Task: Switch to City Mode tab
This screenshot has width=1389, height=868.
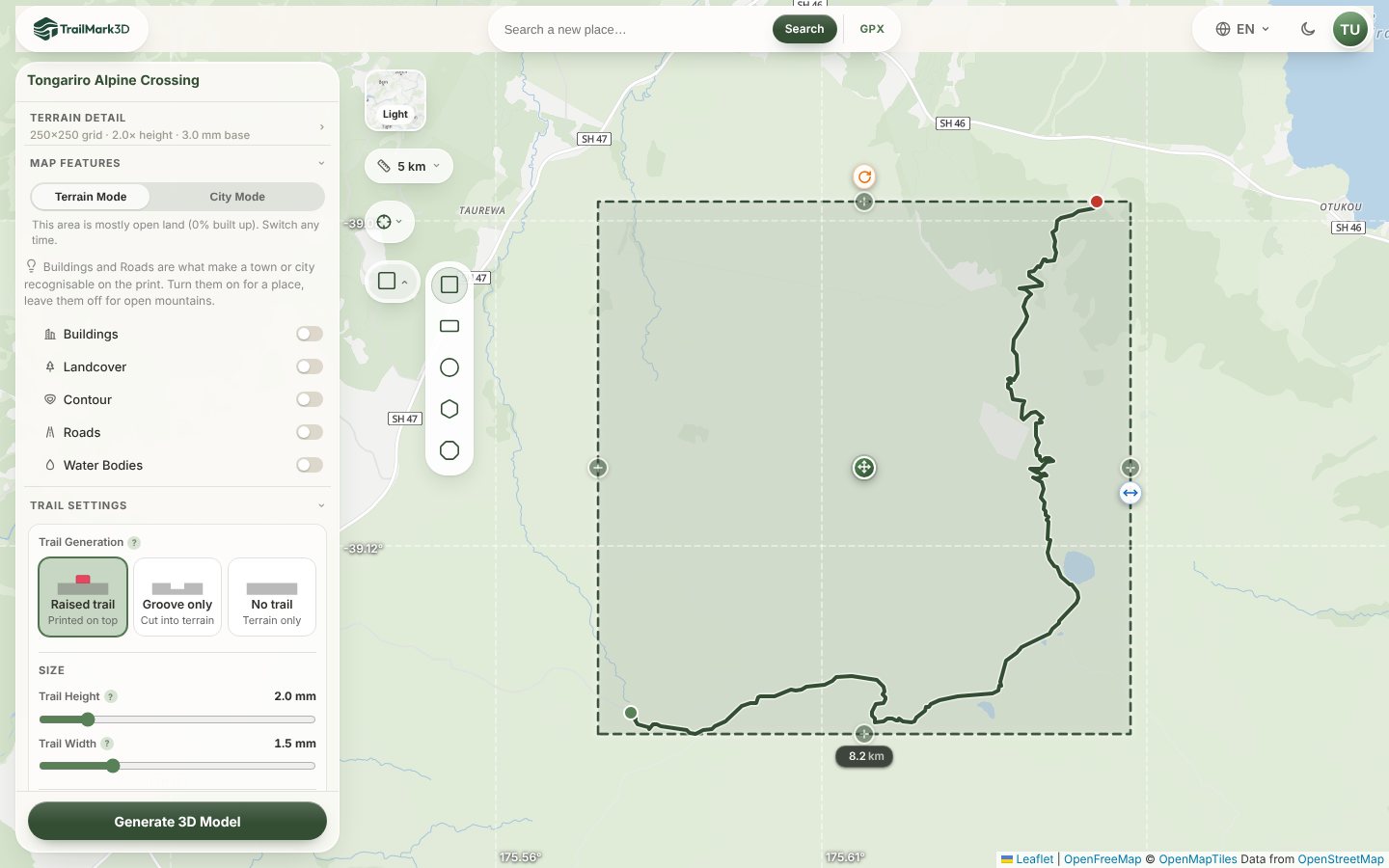Action: 237,197
